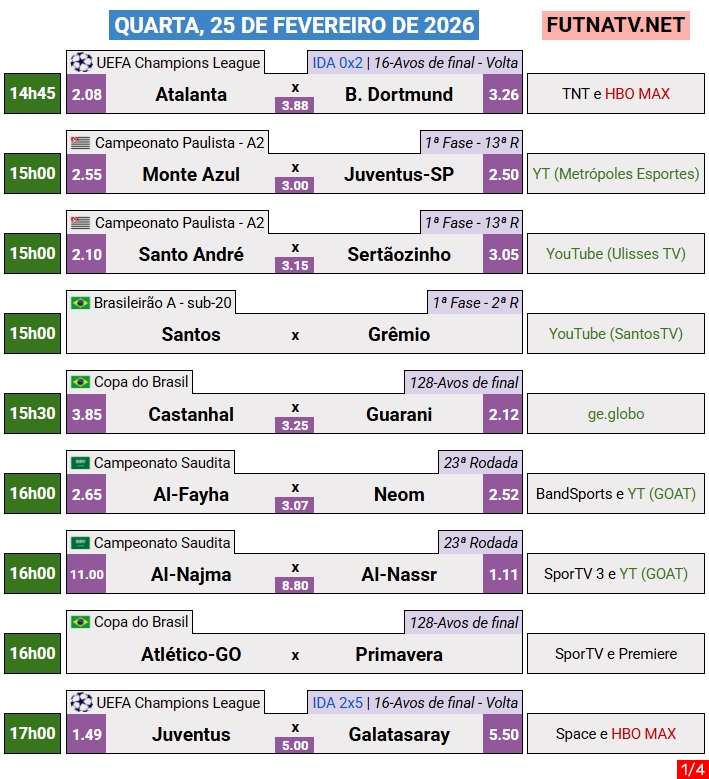Select the 5.50 Galatasaray away odds
This screenshot has height=779, width=709.
click(x=503, y=734)
